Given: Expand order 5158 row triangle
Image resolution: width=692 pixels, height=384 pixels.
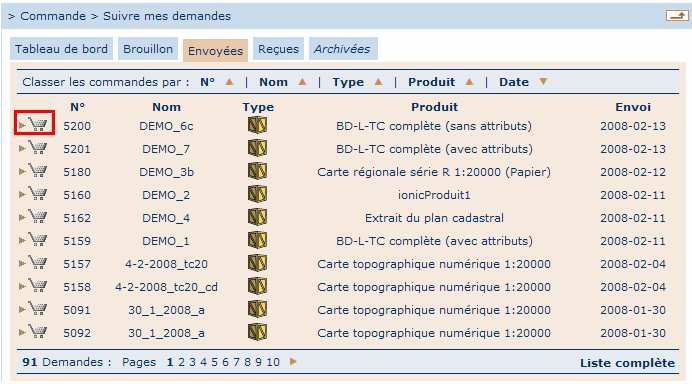Looking at the screenshot, I should click(x=22, y=286).
